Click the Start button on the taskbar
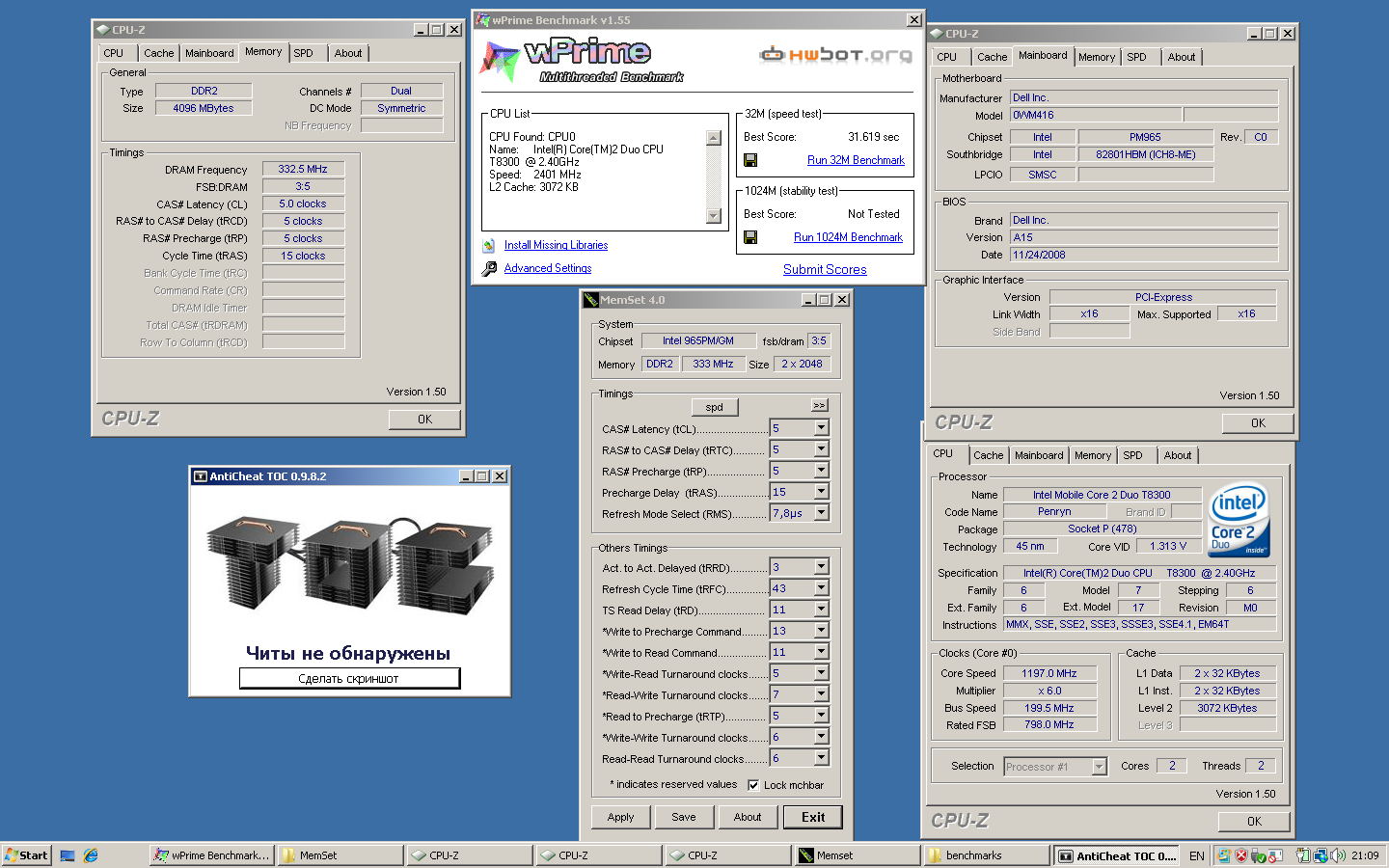Image resolution: width=1389 pixels, height=868 pixels. click(26, 855)
